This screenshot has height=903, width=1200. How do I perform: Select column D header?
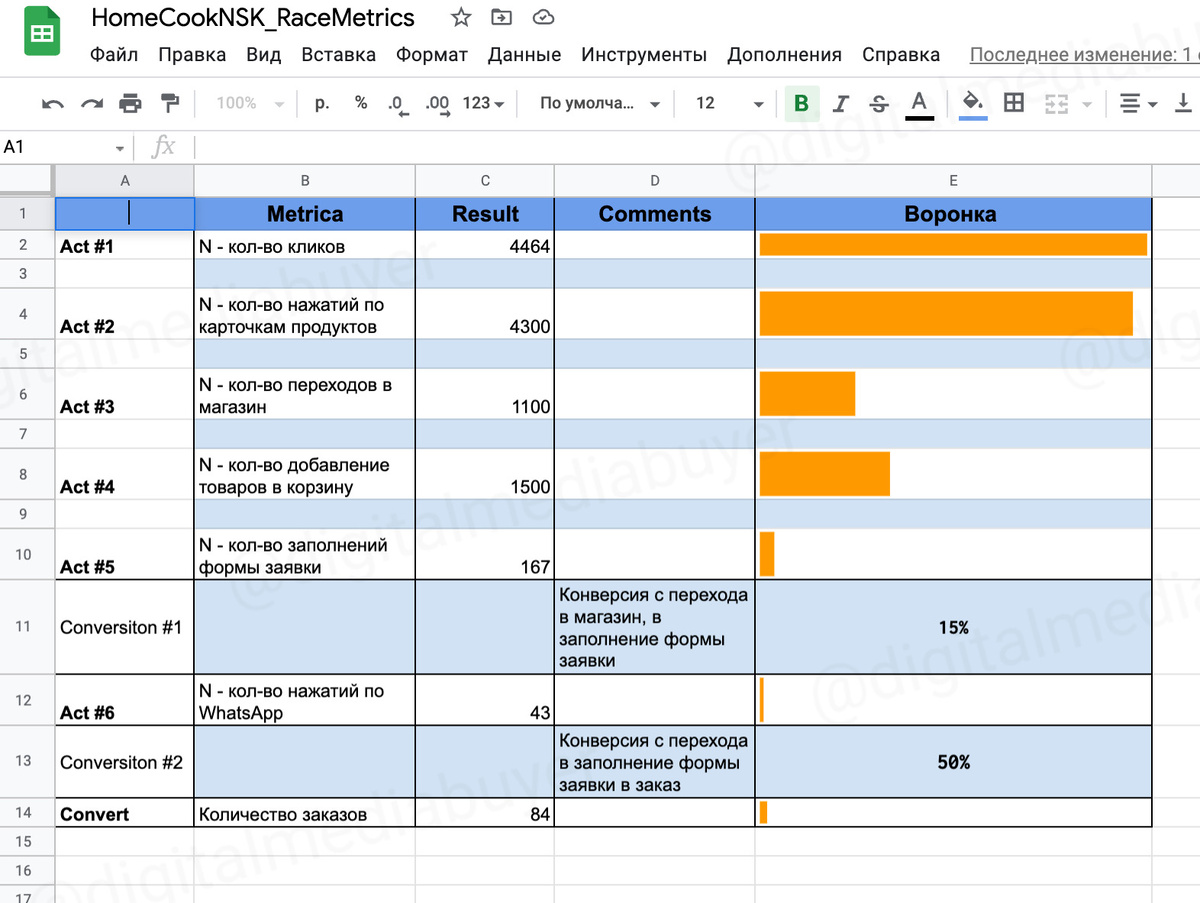tap(655, 181)
